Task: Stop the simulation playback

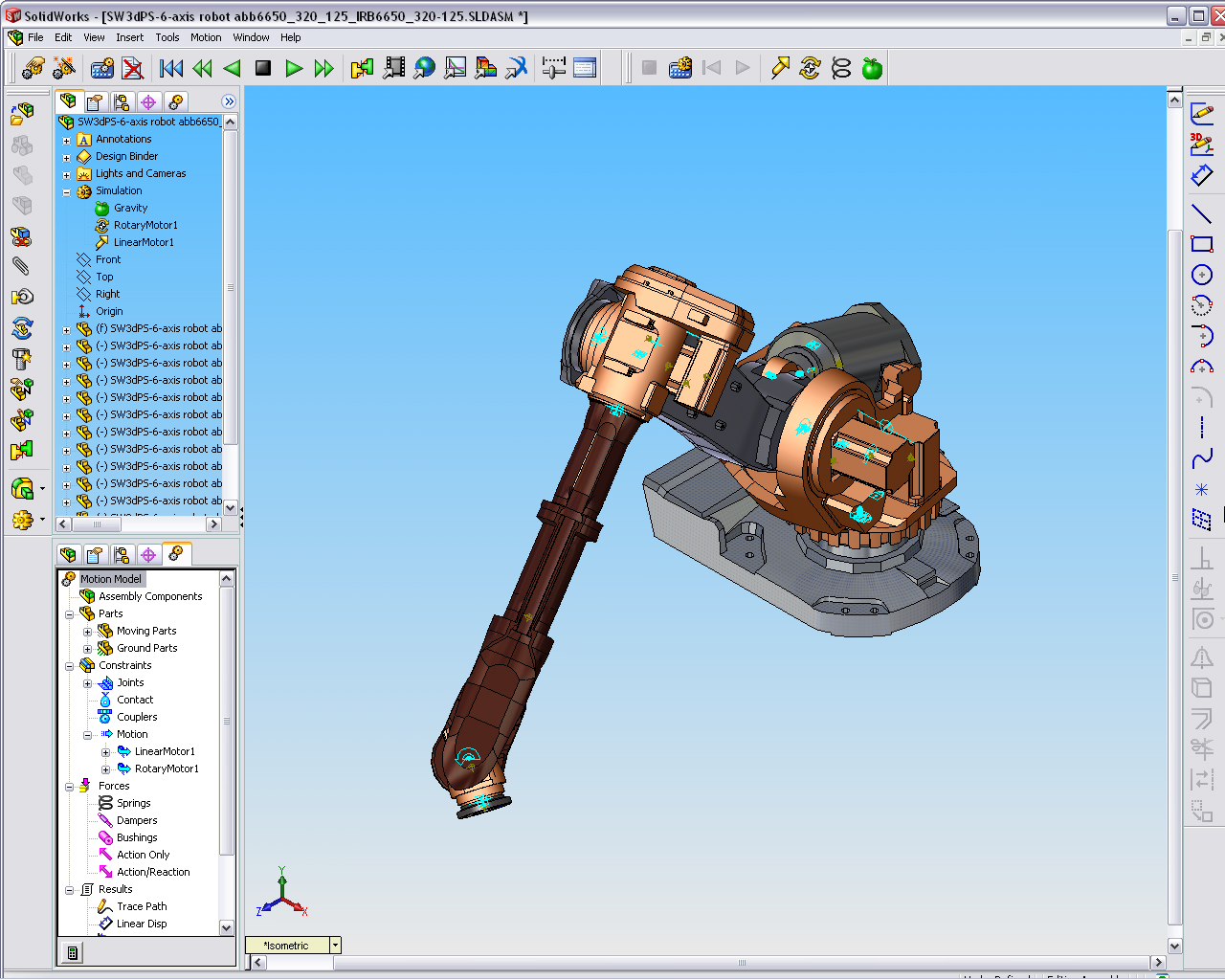Action: click(x=263, y=67)
